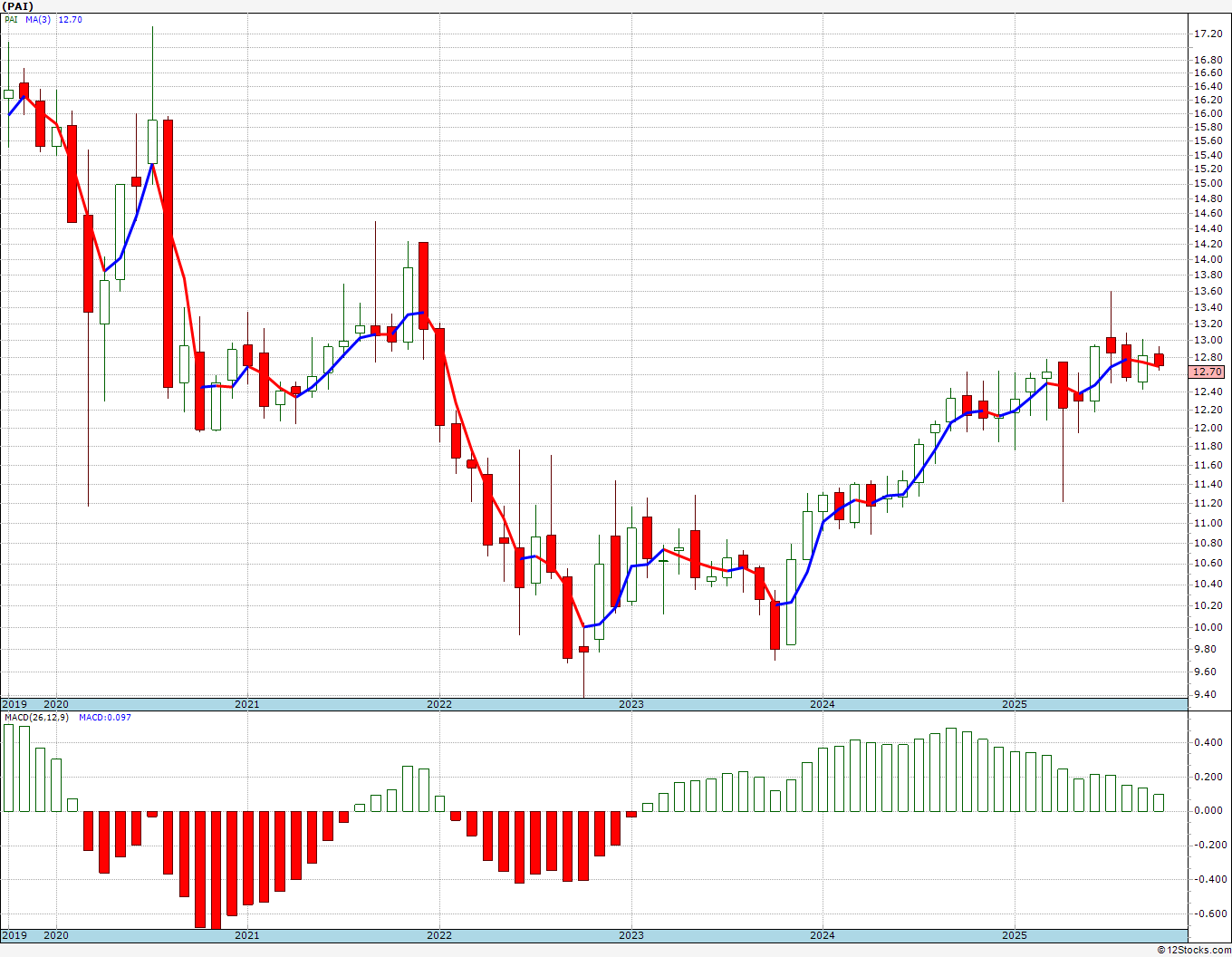Click the 2021 marker on price timeline

[246, 704]
